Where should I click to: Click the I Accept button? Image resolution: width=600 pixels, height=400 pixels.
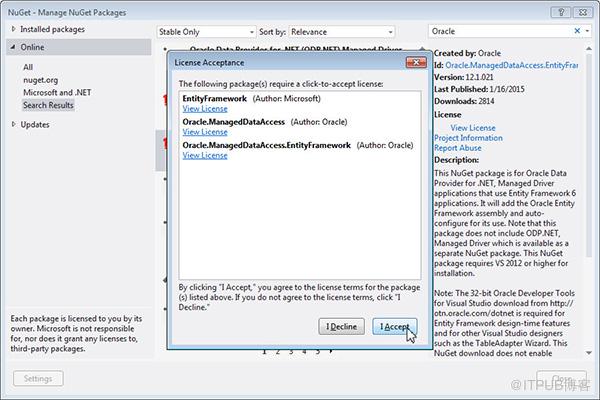tap(395, 327)
